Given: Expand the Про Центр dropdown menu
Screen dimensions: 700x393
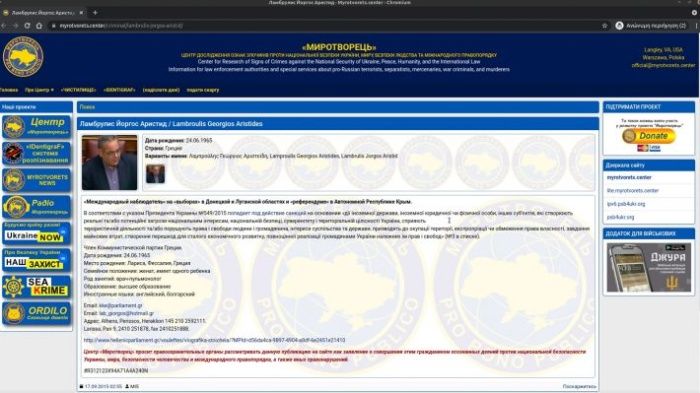Looking at the screenshot, I should (x=39, y=90).
